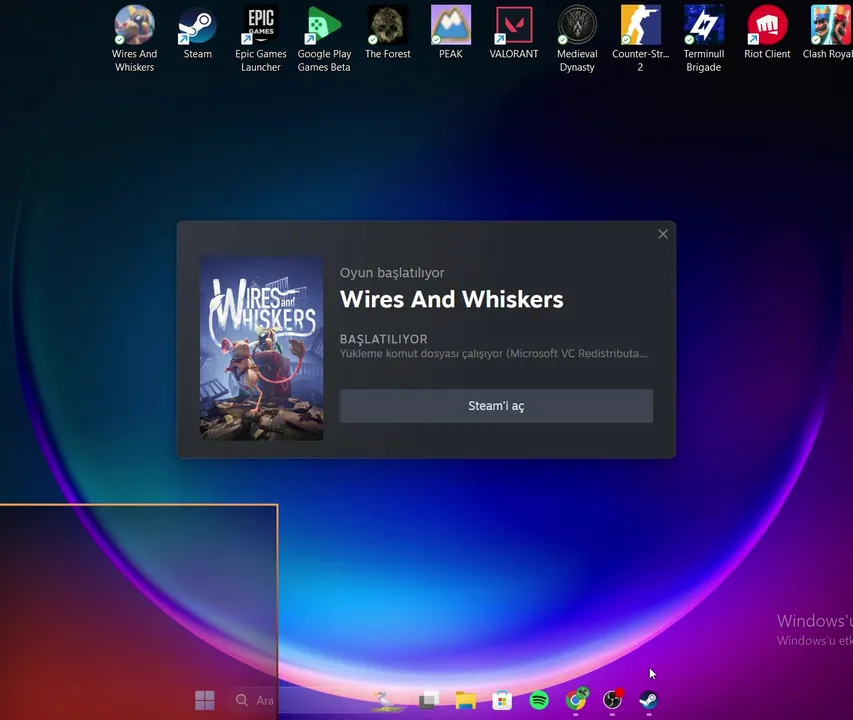Select the Counter-Strike 2 desktop icon

[640, 39]
